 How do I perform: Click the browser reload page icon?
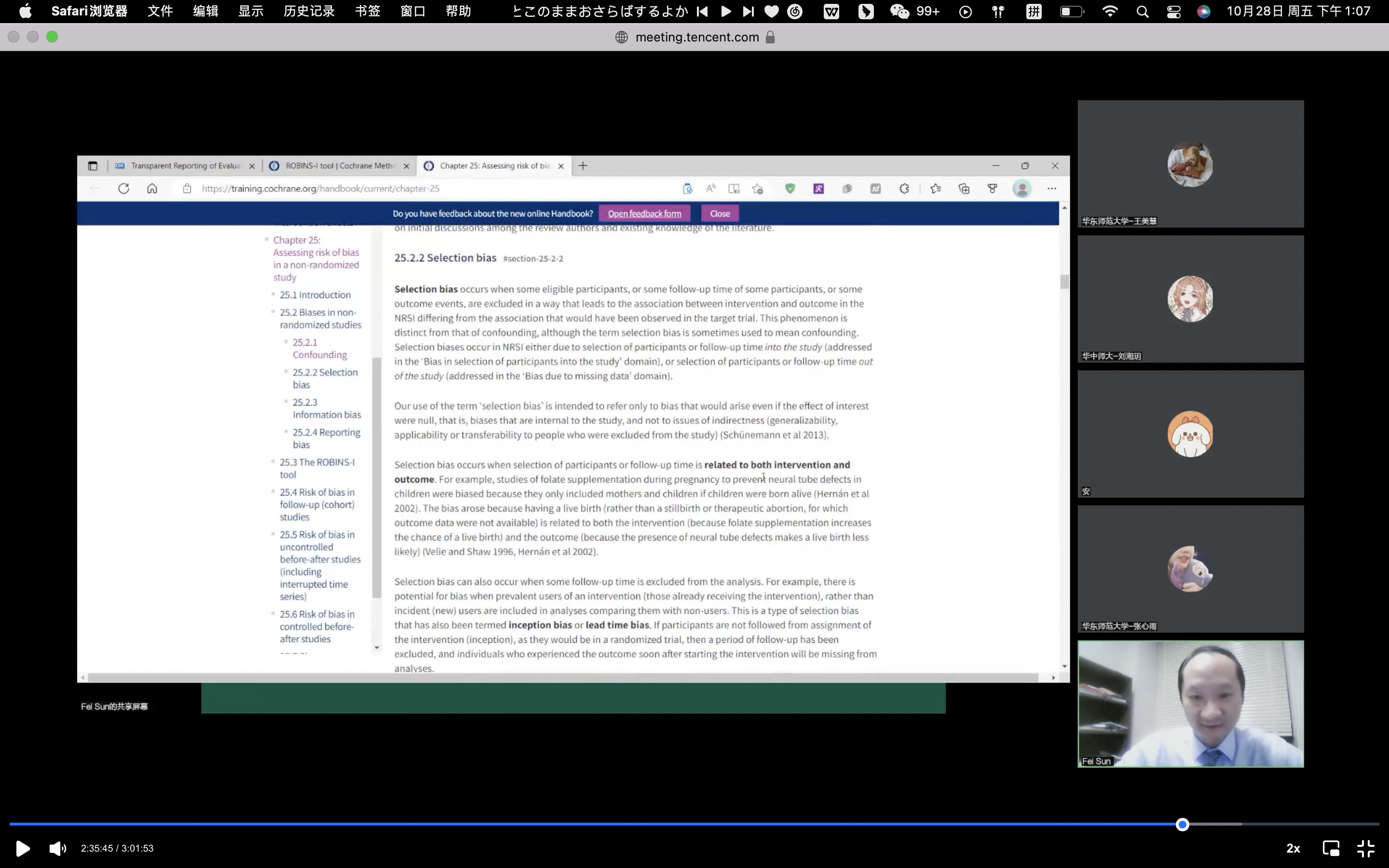(x=123, y=188)
